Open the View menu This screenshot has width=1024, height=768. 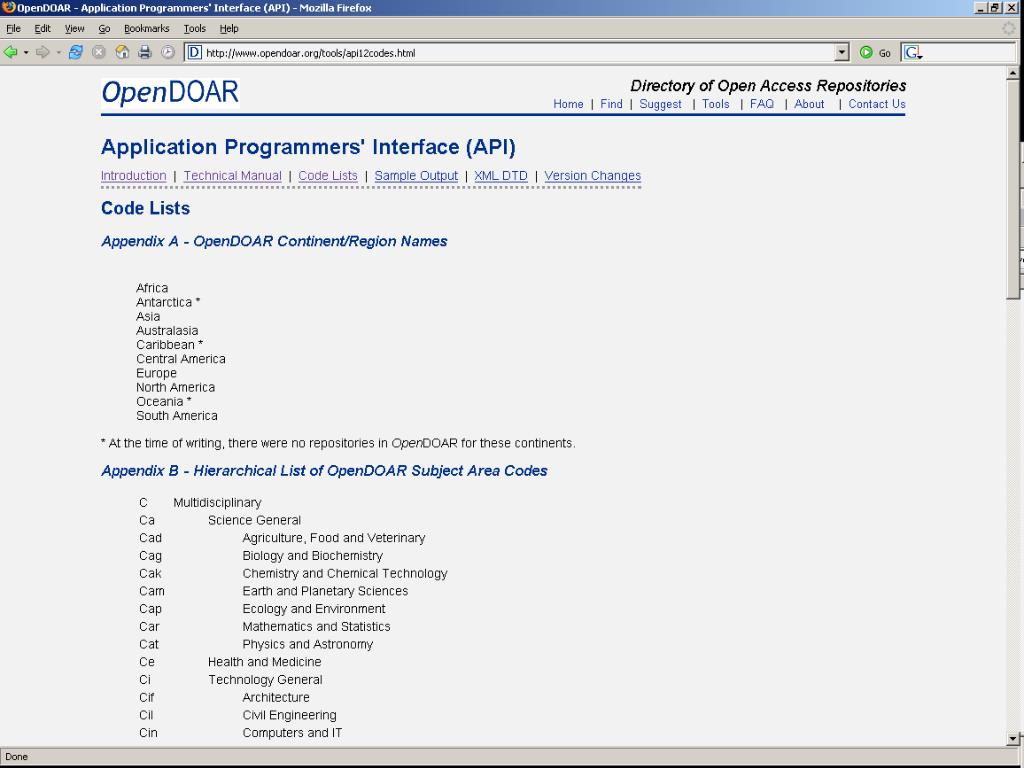(x=74, y=29)
